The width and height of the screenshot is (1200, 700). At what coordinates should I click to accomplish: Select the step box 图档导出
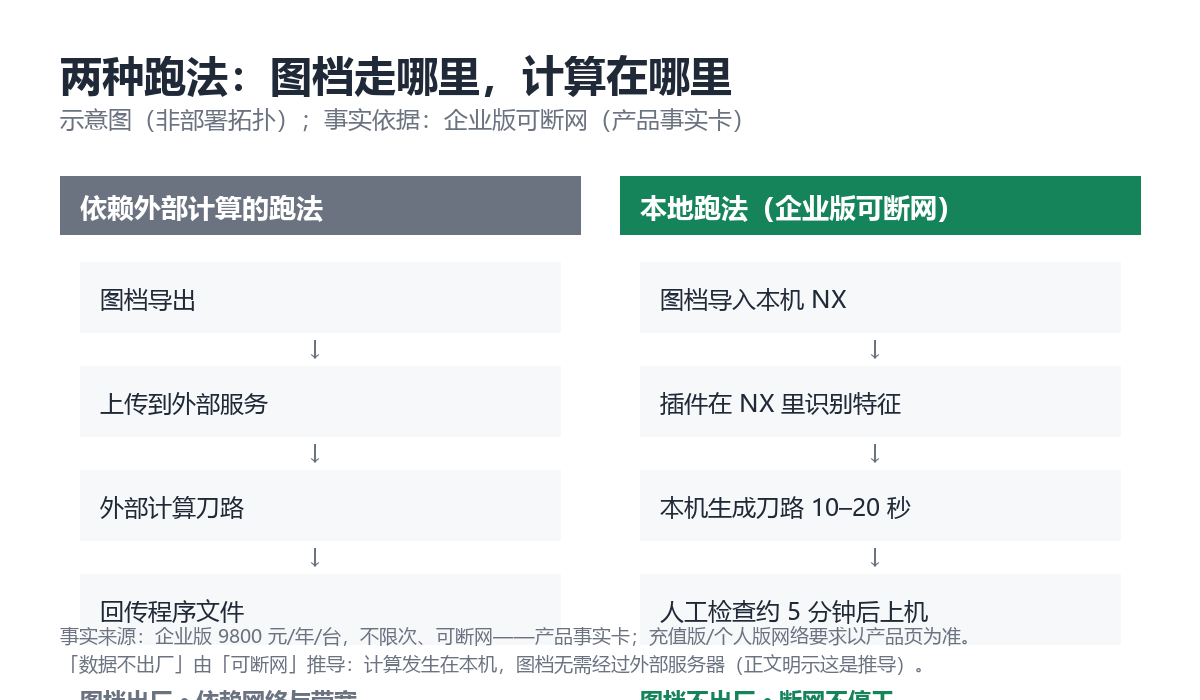(320, 298)
